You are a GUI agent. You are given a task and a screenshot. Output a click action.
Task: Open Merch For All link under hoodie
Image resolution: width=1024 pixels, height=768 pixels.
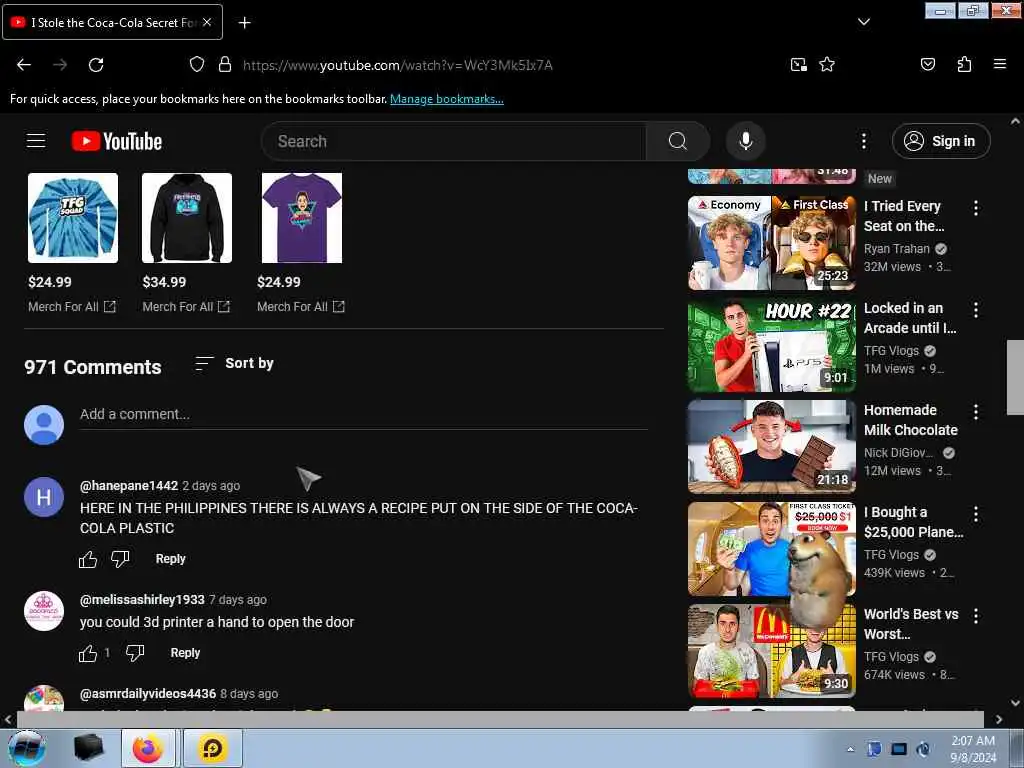pyautogui.click(x=186, y=306)
